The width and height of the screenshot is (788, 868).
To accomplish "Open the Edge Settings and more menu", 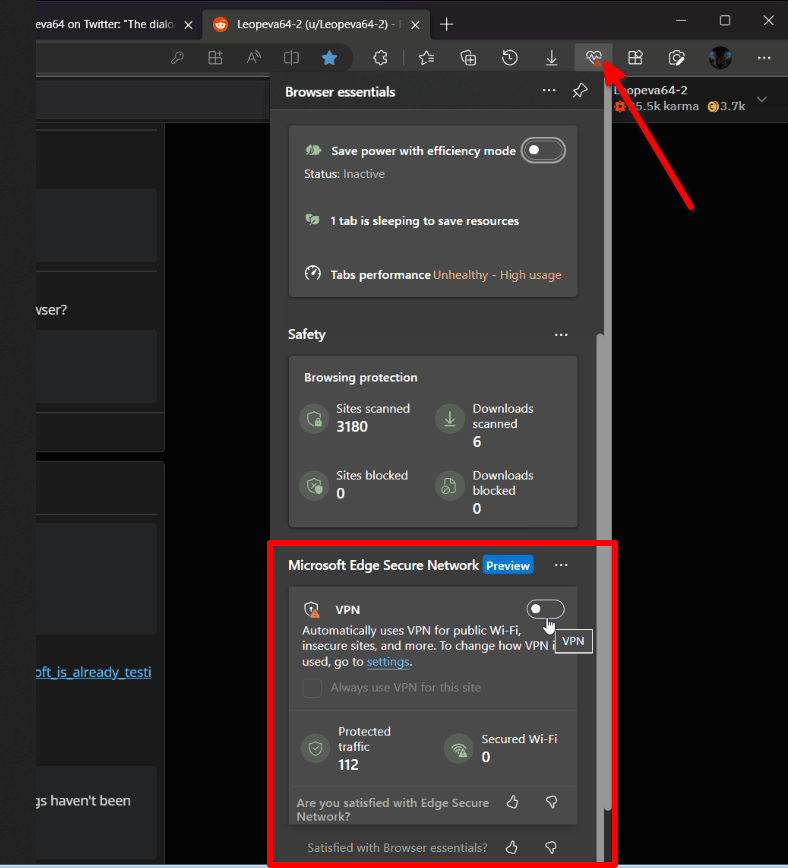I will 764,58.
